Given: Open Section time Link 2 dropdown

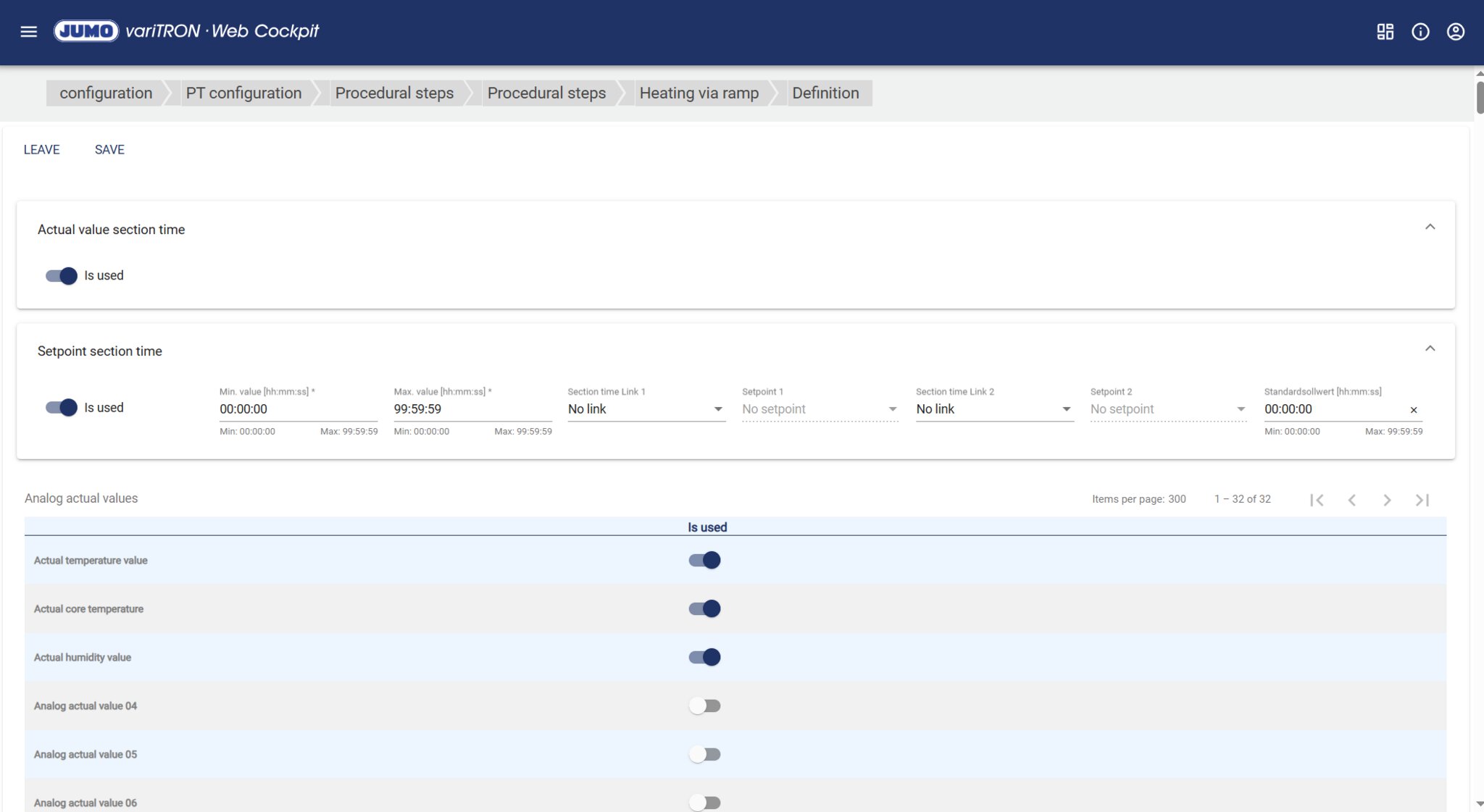Looking at the screenshot, I should click(x=993, y=409).
